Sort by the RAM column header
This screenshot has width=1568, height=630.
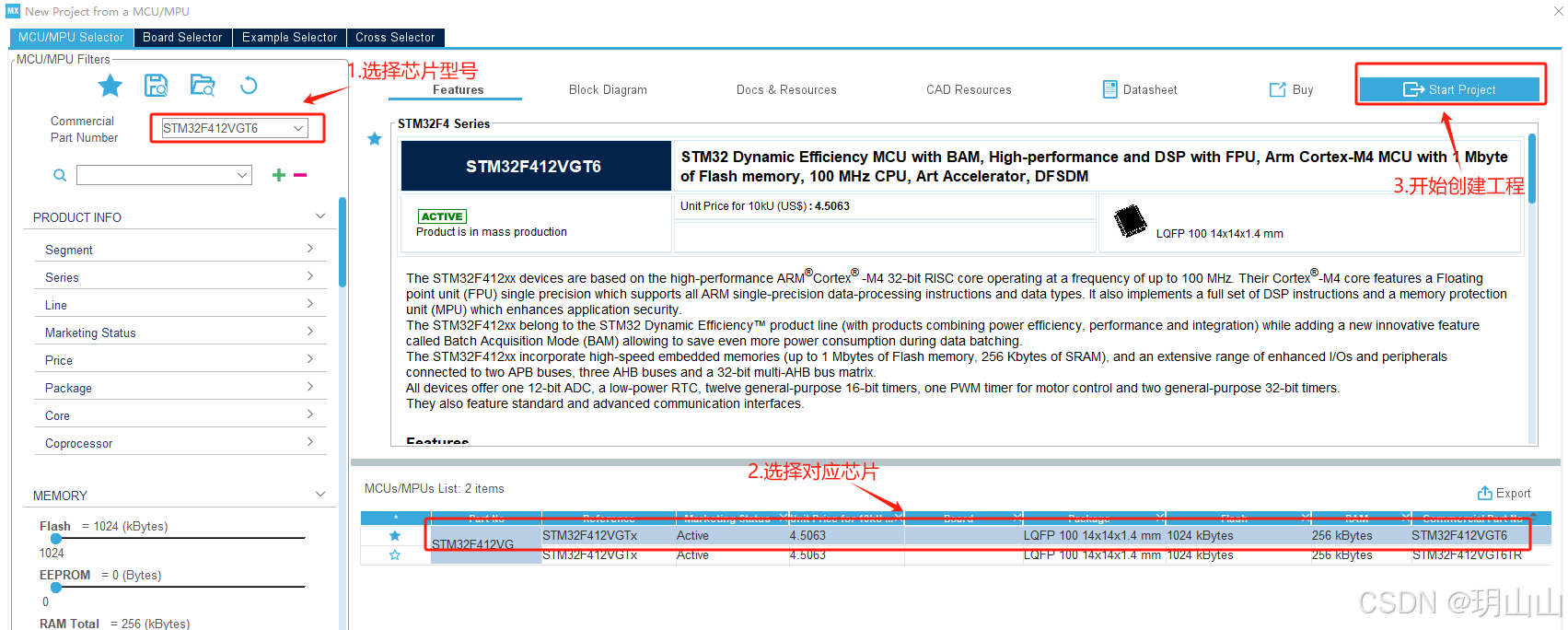[x=1361, y=519]
